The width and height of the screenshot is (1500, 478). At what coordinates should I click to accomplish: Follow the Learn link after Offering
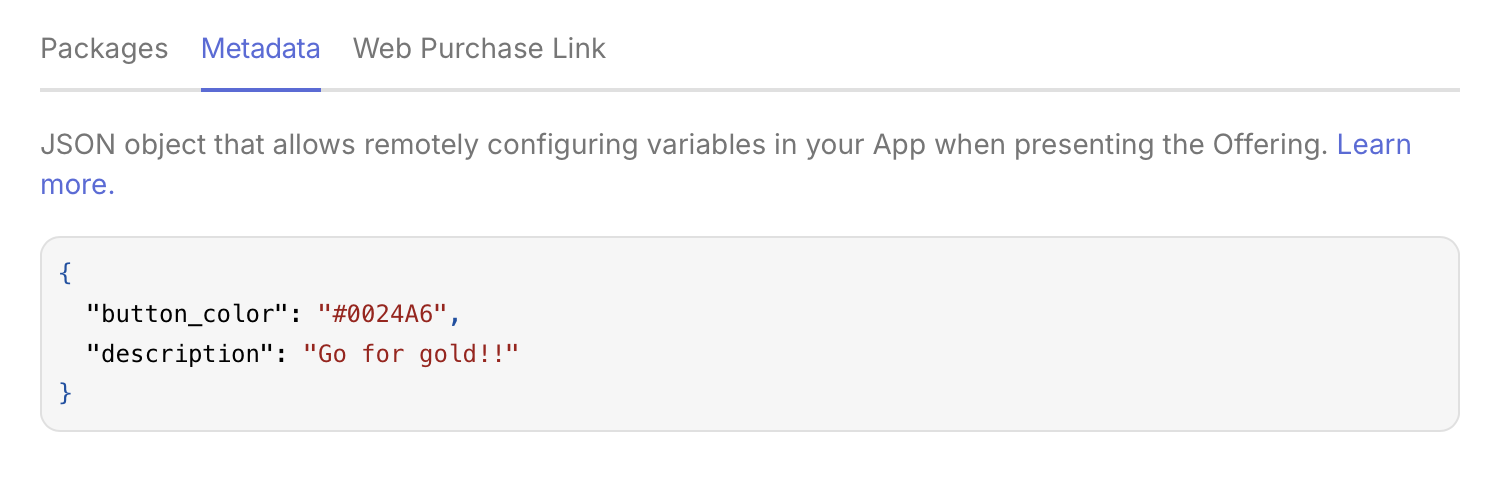[x=1374, y=145]
